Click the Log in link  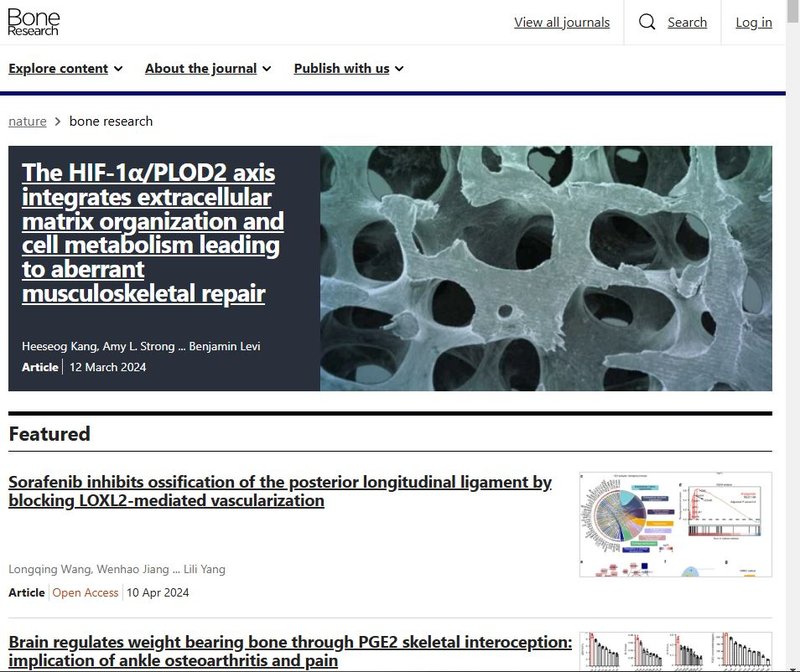(753, 22)
